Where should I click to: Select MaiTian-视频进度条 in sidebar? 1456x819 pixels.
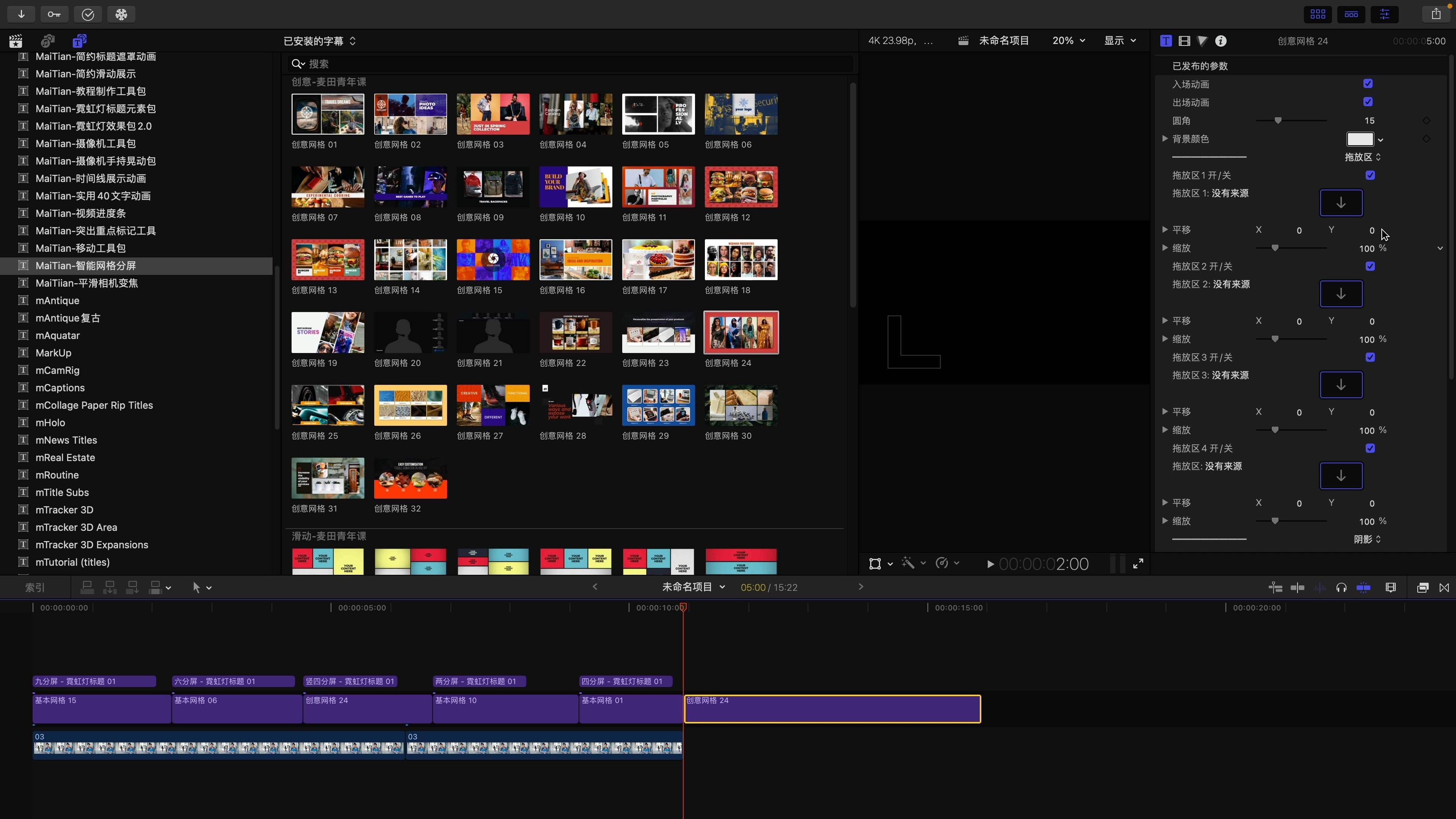pyautogui.click(x=80, y=213)
